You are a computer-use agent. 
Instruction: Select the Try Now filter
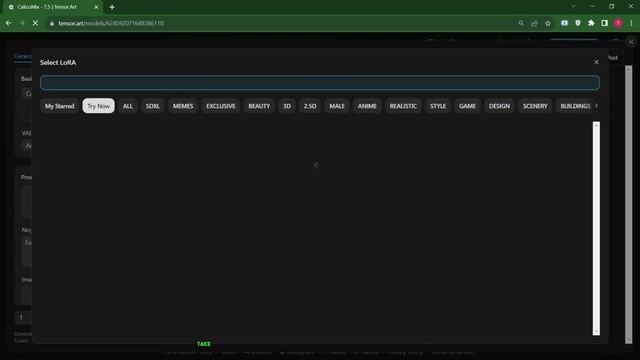tap(98, 106)
